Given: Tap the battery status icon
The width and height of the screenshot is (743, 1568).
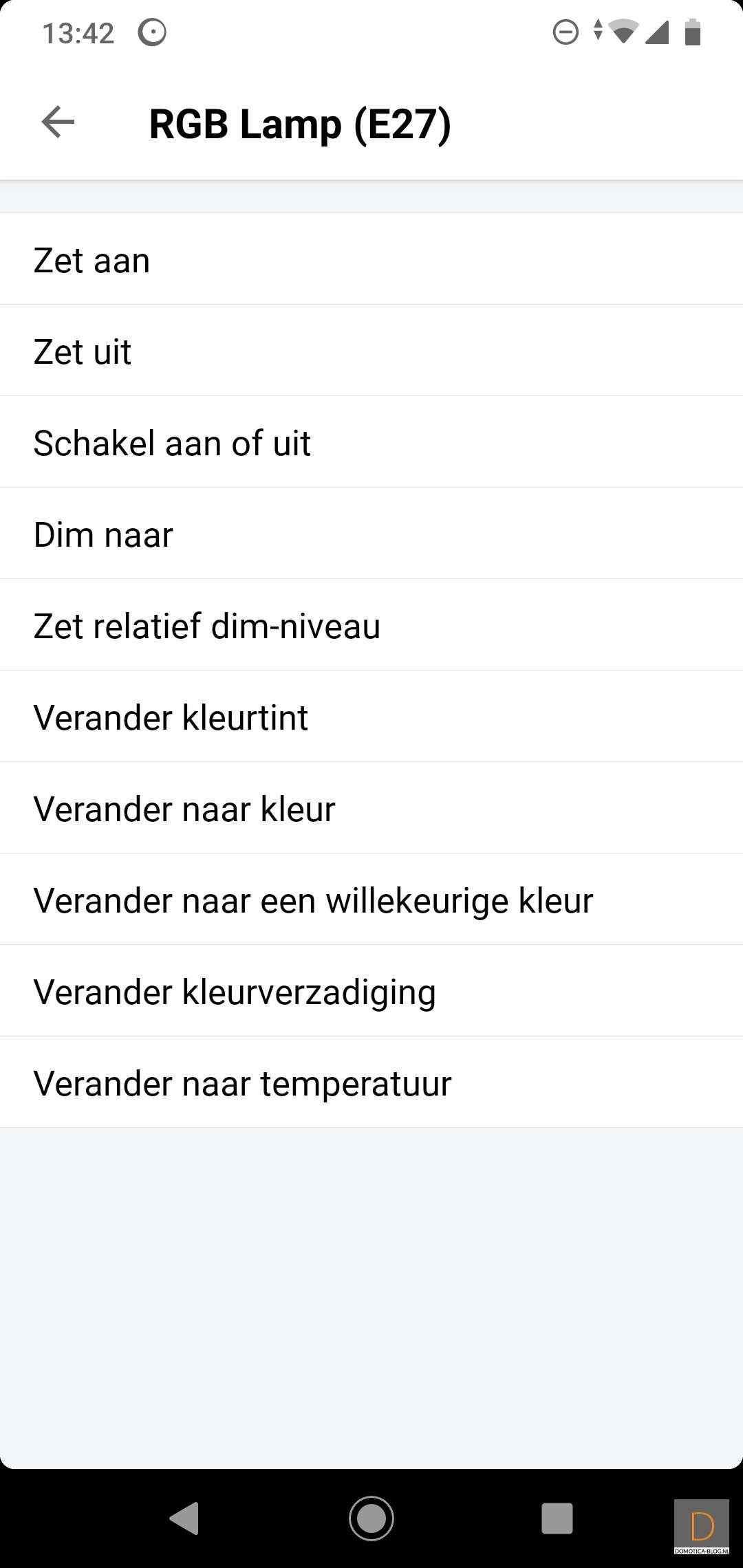Looking at the screenshot, I should coord(693,32).
